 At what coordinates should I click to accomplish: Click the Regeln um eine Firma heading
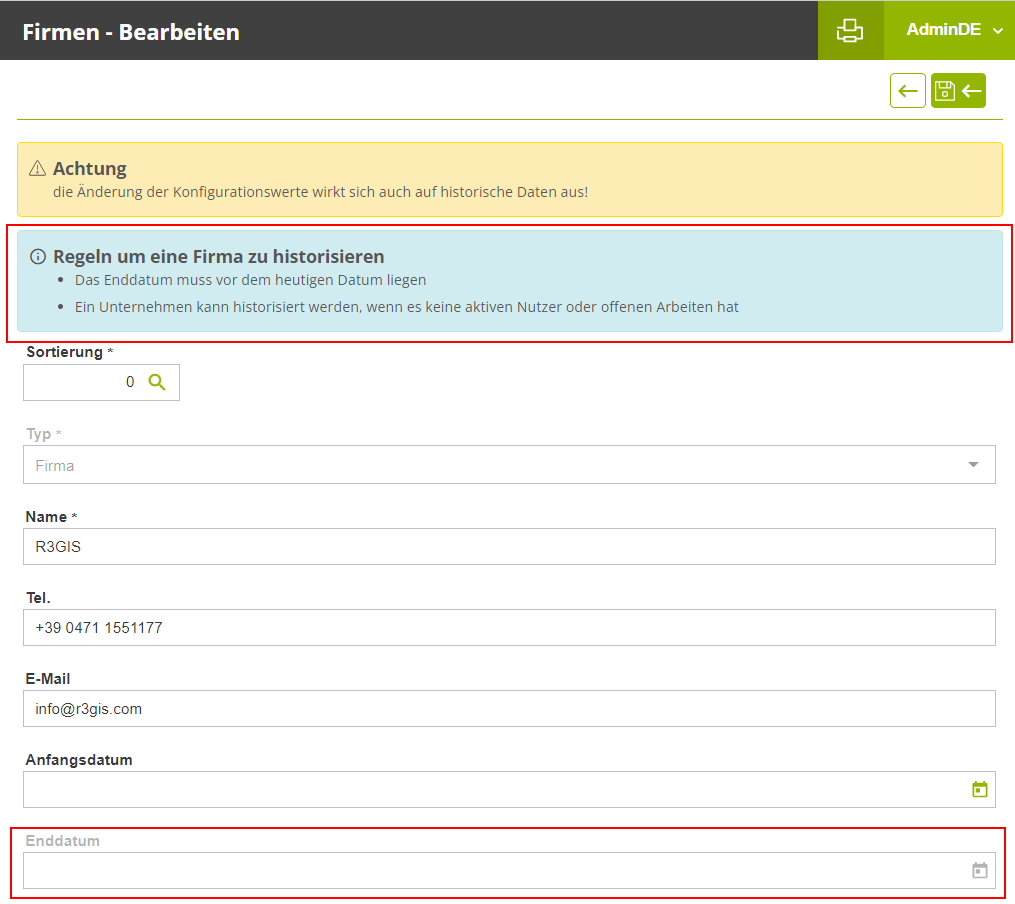(x=218, y=257)
